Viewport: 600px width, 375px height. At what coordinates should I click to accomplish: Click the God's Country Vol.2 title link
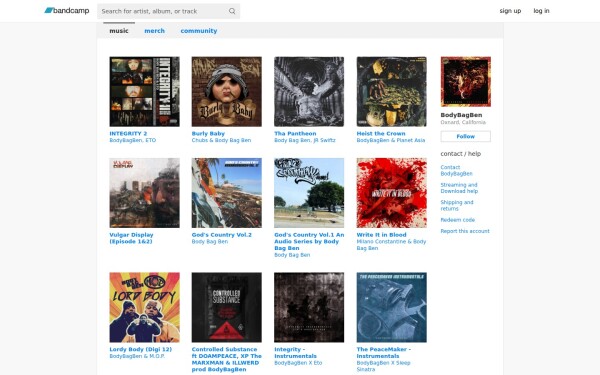tap(222, 235)
